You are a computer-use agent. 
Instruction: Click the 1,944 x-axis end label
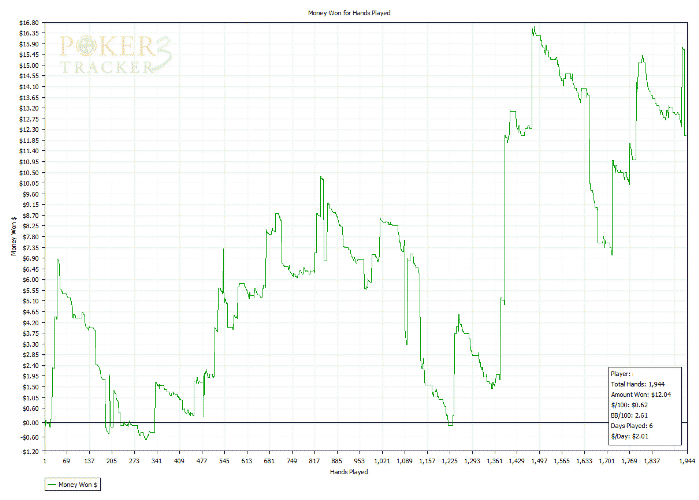pos(687,461)
